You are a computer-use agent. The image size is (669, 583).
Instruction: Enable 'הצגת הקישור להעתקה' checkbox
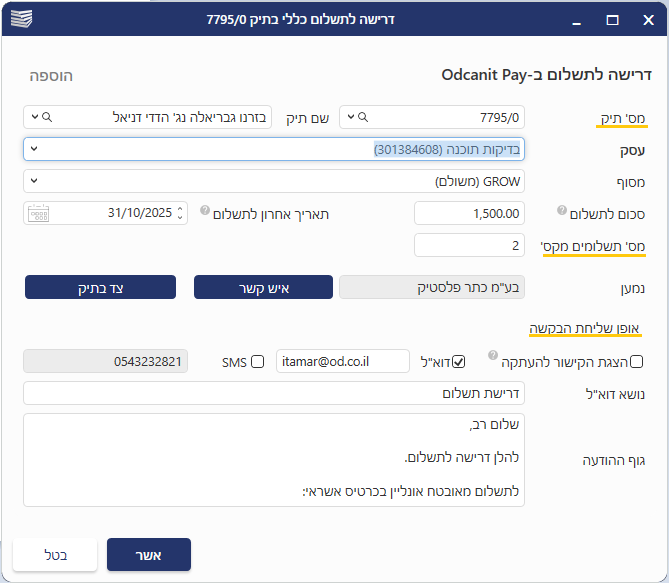tap(637, 362)
